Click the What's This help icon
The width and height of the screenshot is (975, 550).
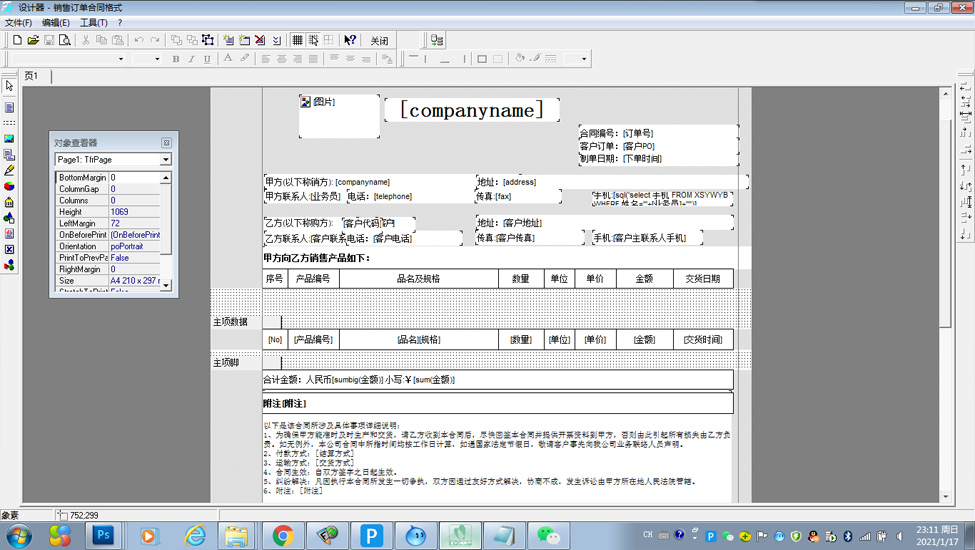(x=350, y=40)
